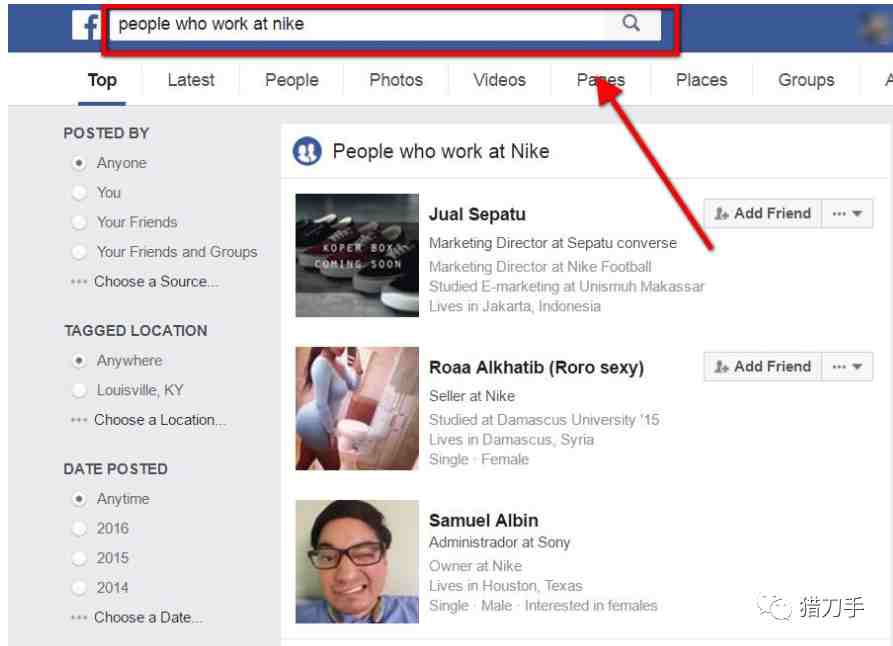Switch to the Groups tab
Viewport: 893px width, 646px height.
pyautogui.click(x=806, y=80)
